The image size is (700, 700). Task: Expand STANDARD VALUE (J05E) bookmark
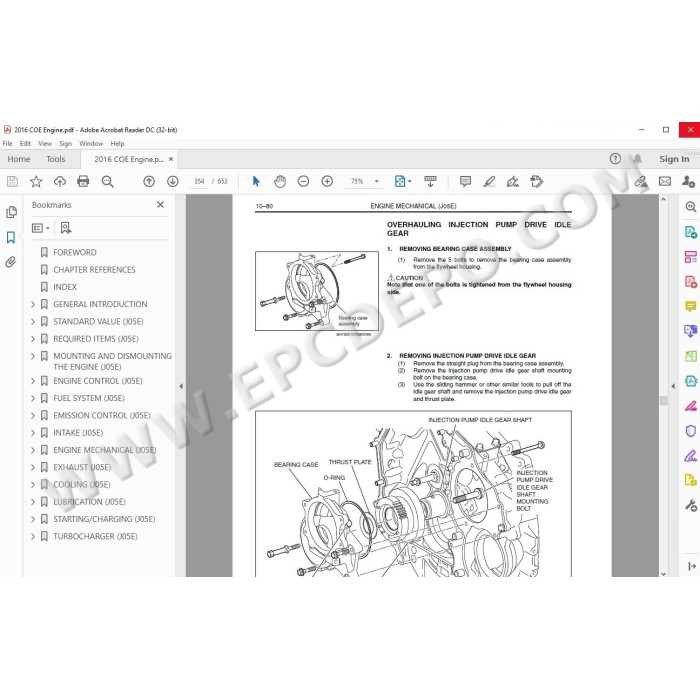point(33,321)
